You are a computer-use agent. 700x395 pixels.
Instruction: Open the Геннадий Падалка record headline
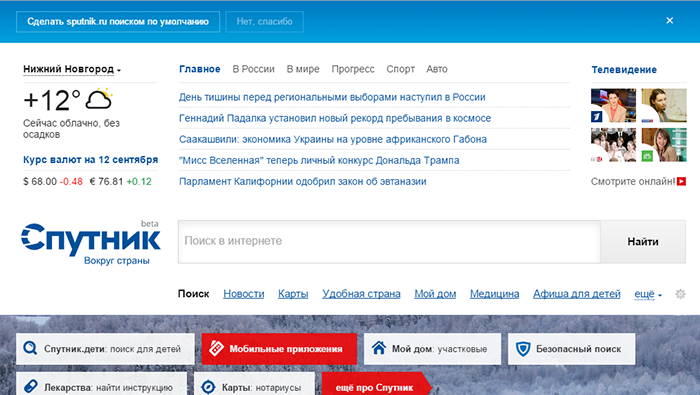coord(335,118)
